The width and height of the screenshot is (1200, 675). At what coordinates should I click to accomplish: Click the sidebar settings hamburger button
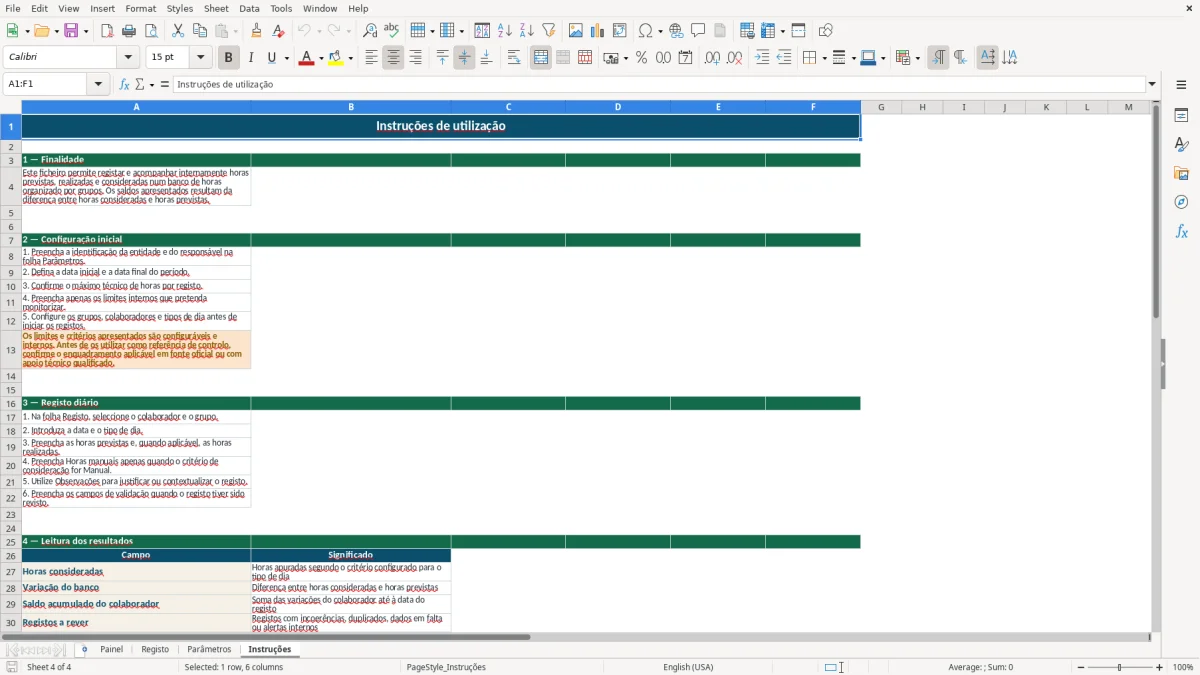(x=1181, y=86)
